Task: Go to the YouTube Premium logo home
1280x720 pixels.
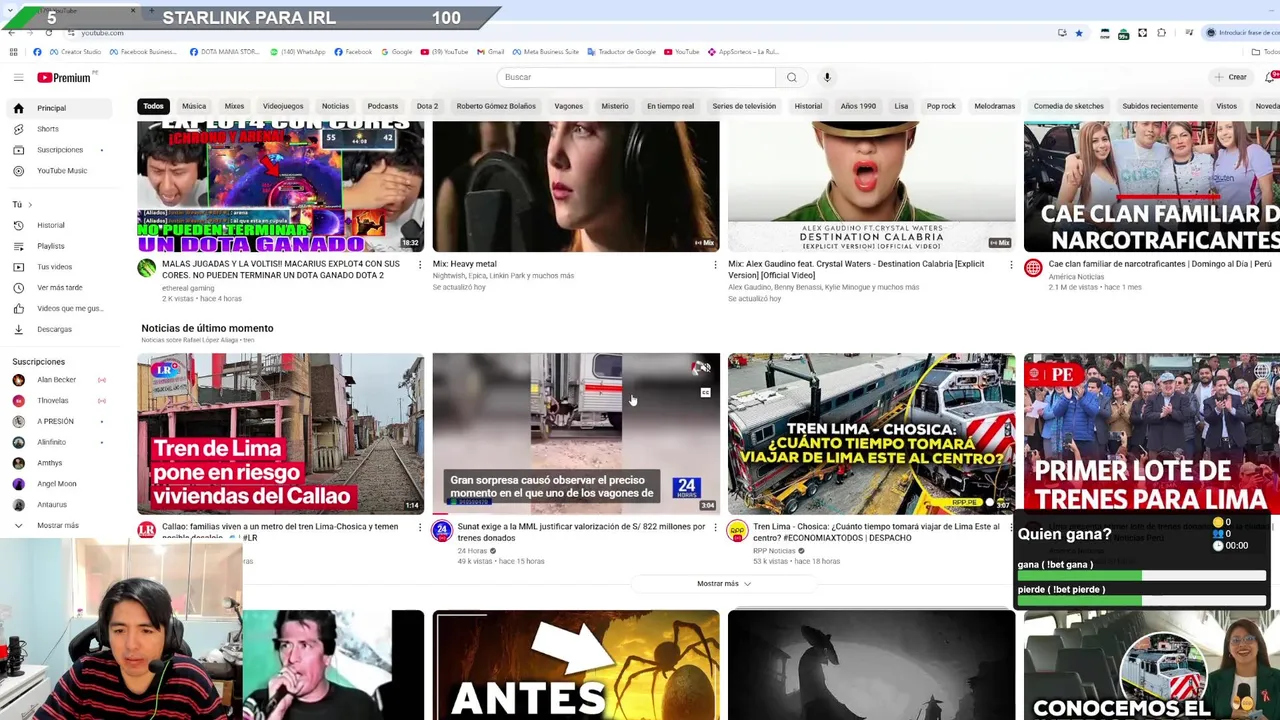Action: [x=66, y=77]
